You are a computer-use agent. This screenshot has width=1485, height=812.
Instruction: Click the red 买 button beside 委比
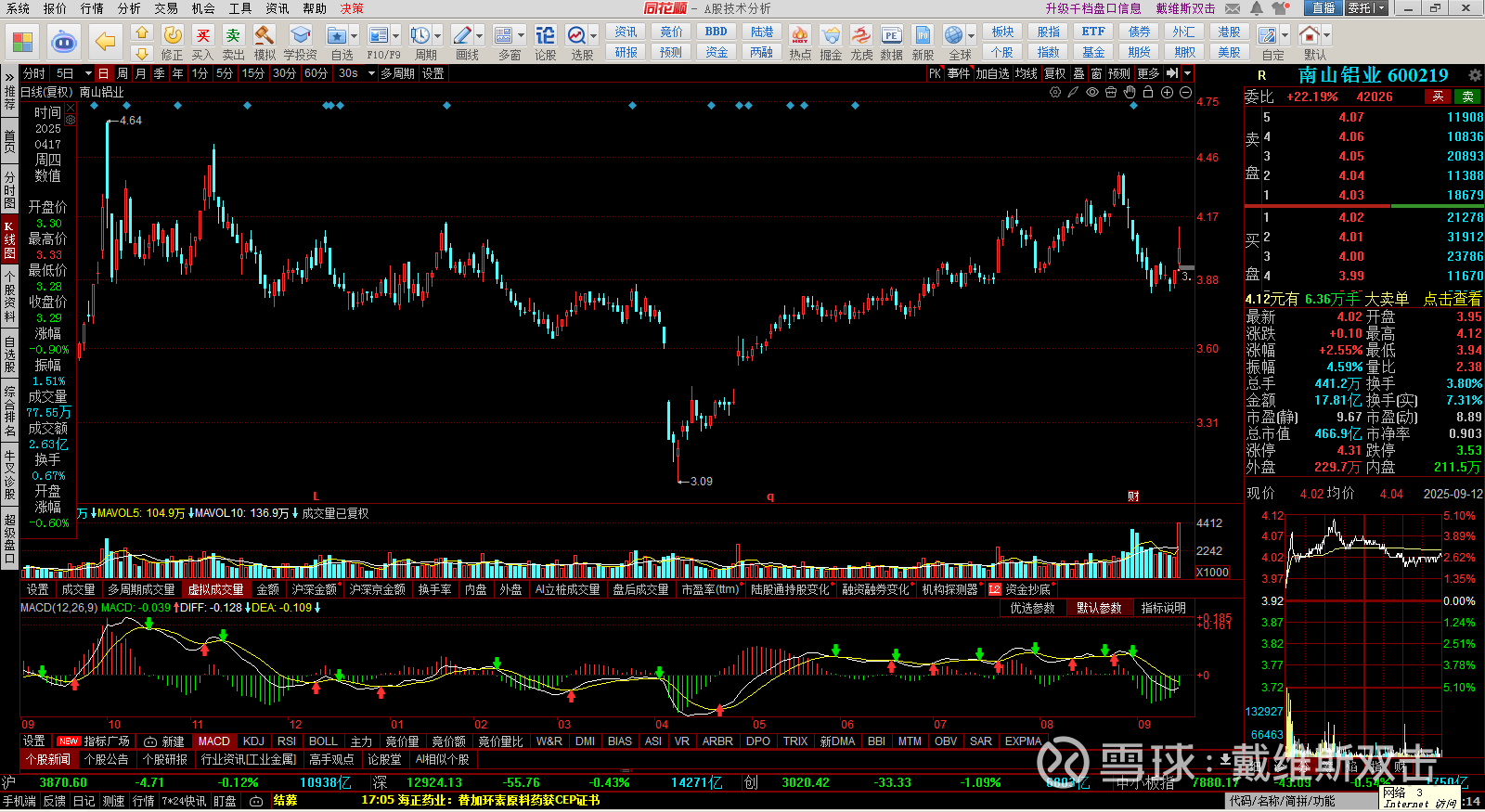point(1438,97)
